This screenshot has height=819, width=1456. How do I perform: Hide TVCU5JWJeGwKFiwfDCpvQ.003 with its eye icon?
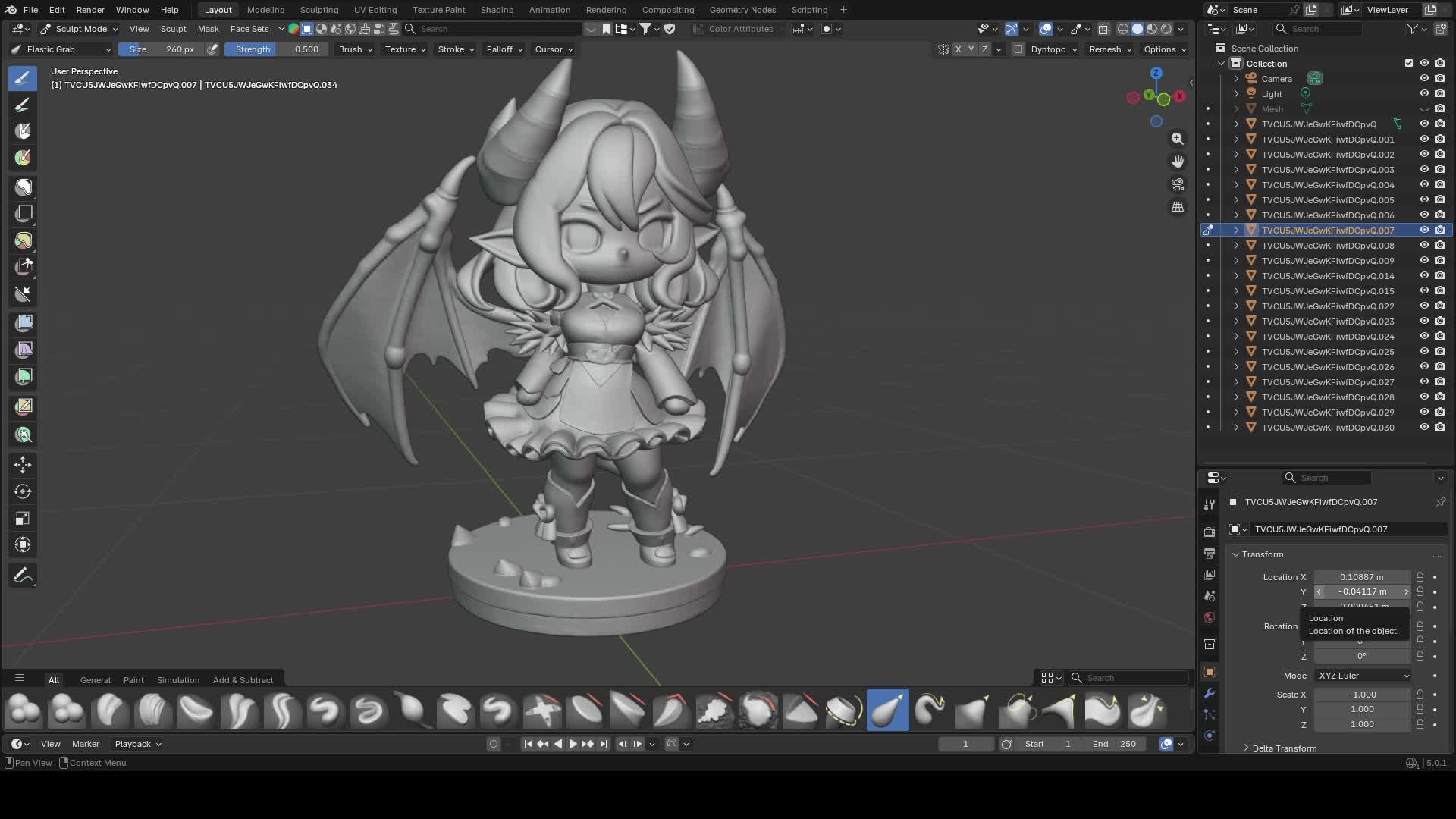click(1424, 170)
